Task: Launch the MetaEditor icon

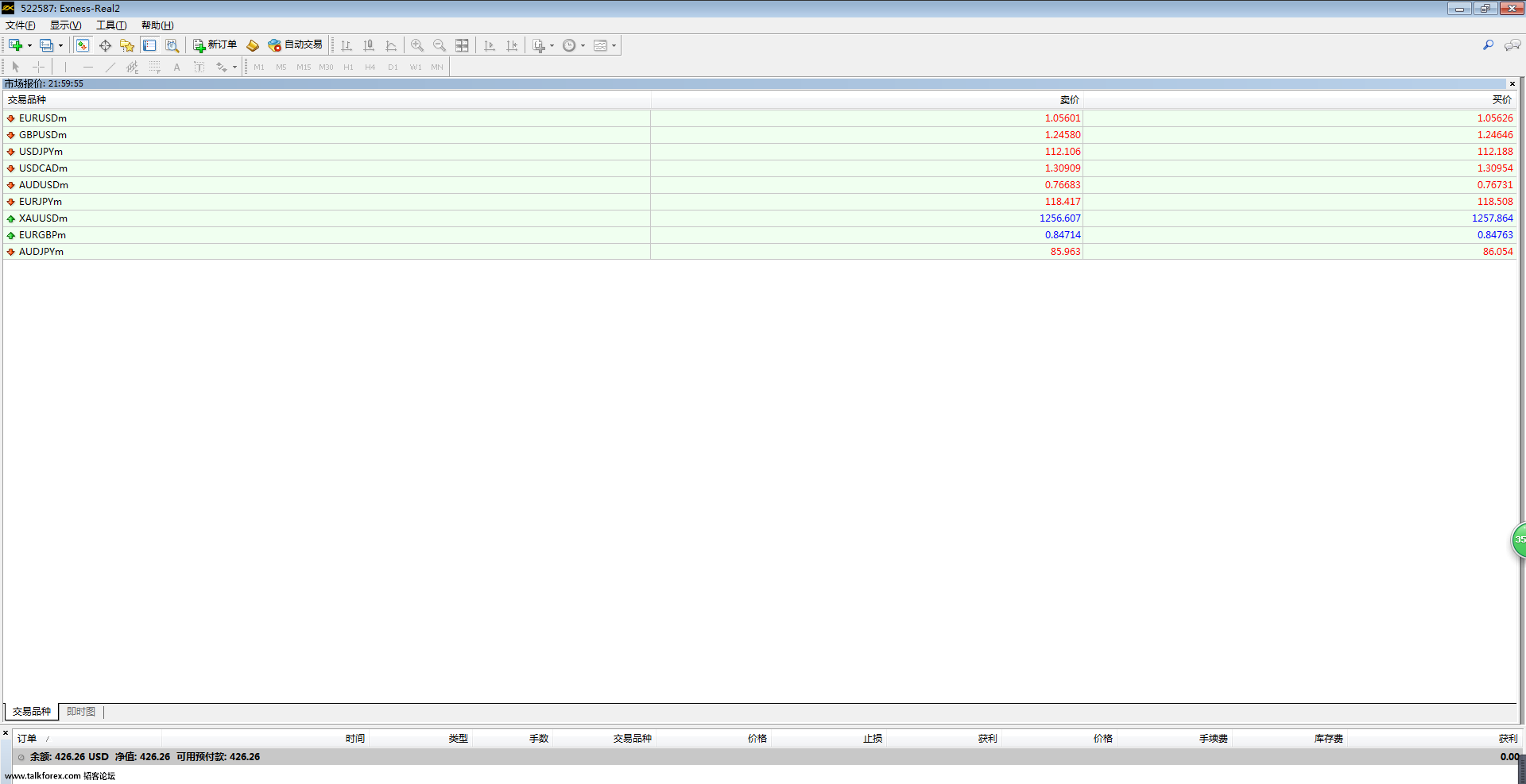Action: click(253, 45)
